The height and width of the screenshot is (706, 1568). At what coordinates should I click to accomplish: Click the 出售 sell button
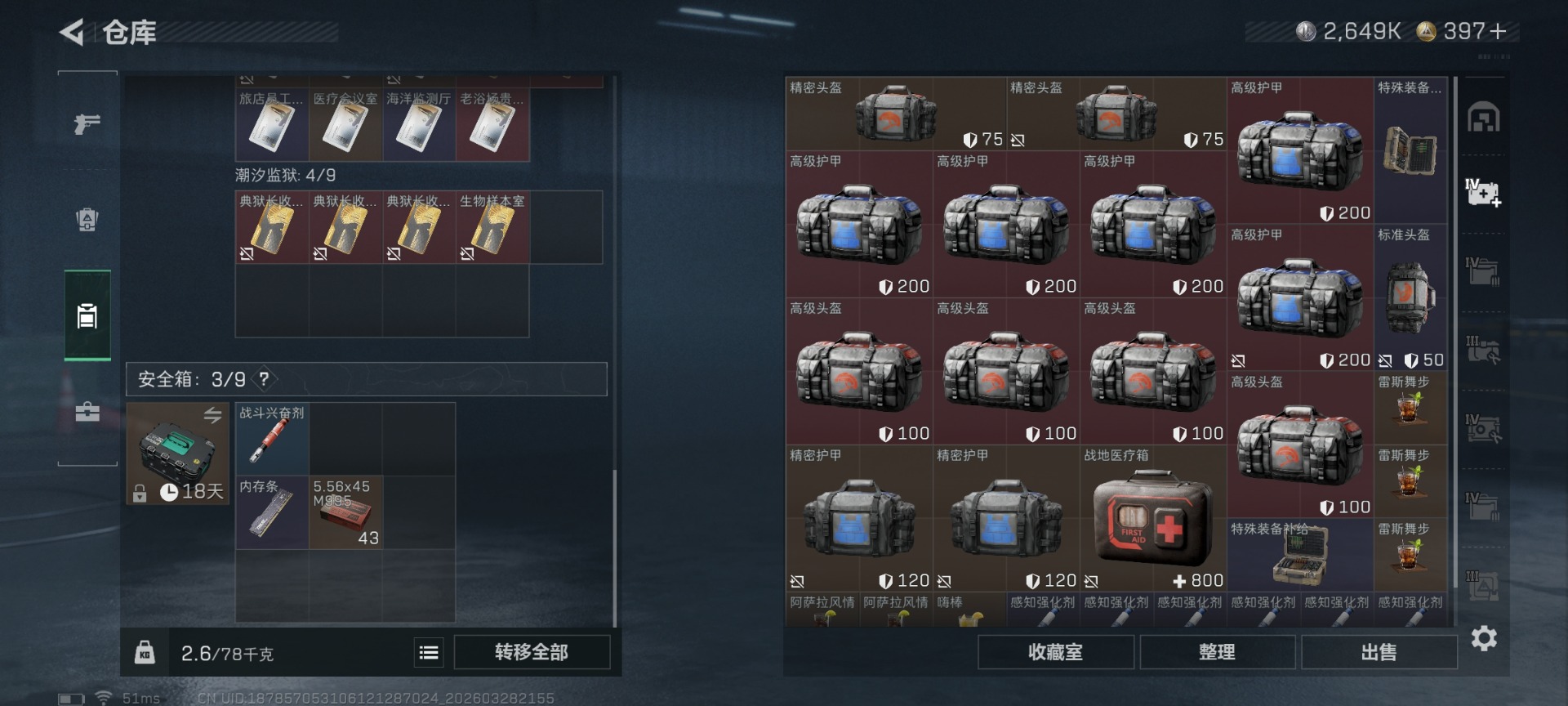click(1379, 652)
